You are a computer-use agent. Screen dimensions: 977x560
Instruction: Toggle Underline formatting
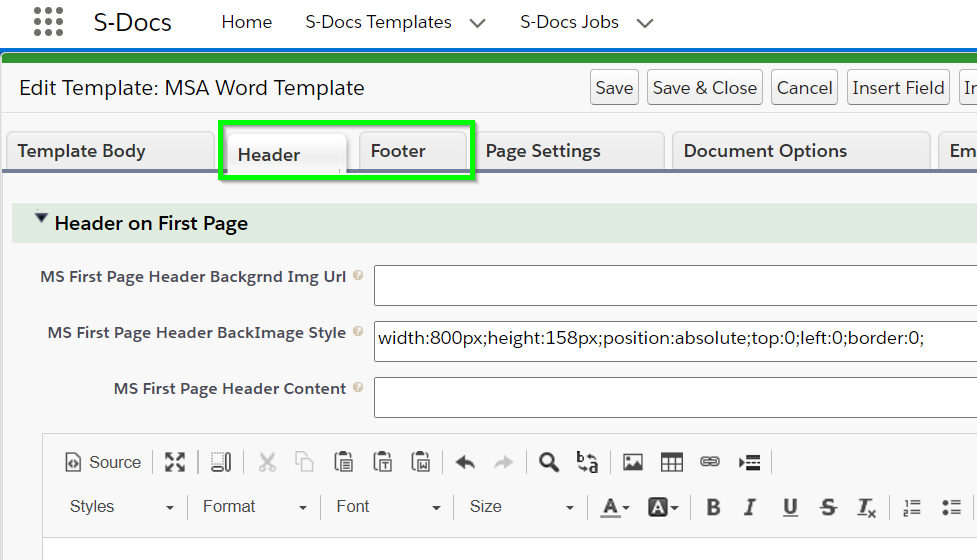click(x=789, y=508)
